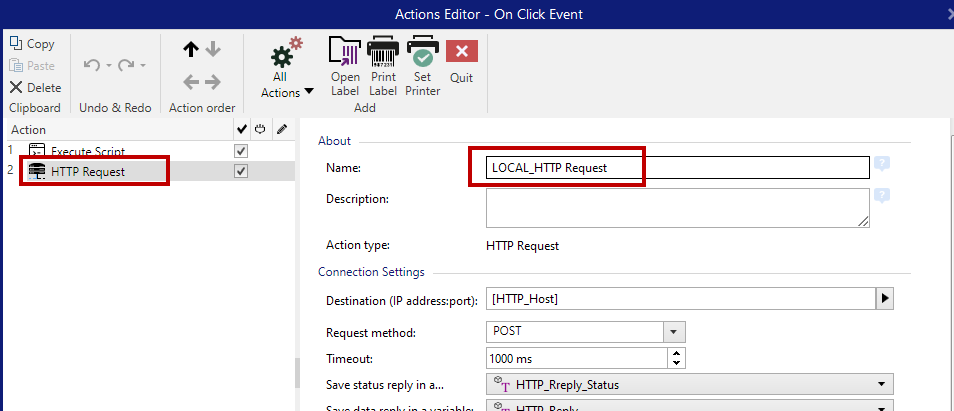The height and width of the screenshot is (411, 954).
Task: Open the HTTP_Rreply_Status variable dropdown
Action: 881,384
